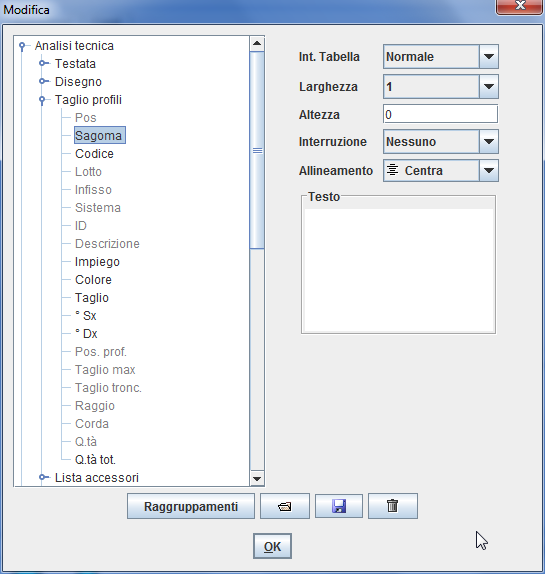Screen dimensions: 545x574
Task: Click the floppy disk save icon
Action: click(339, 506)
